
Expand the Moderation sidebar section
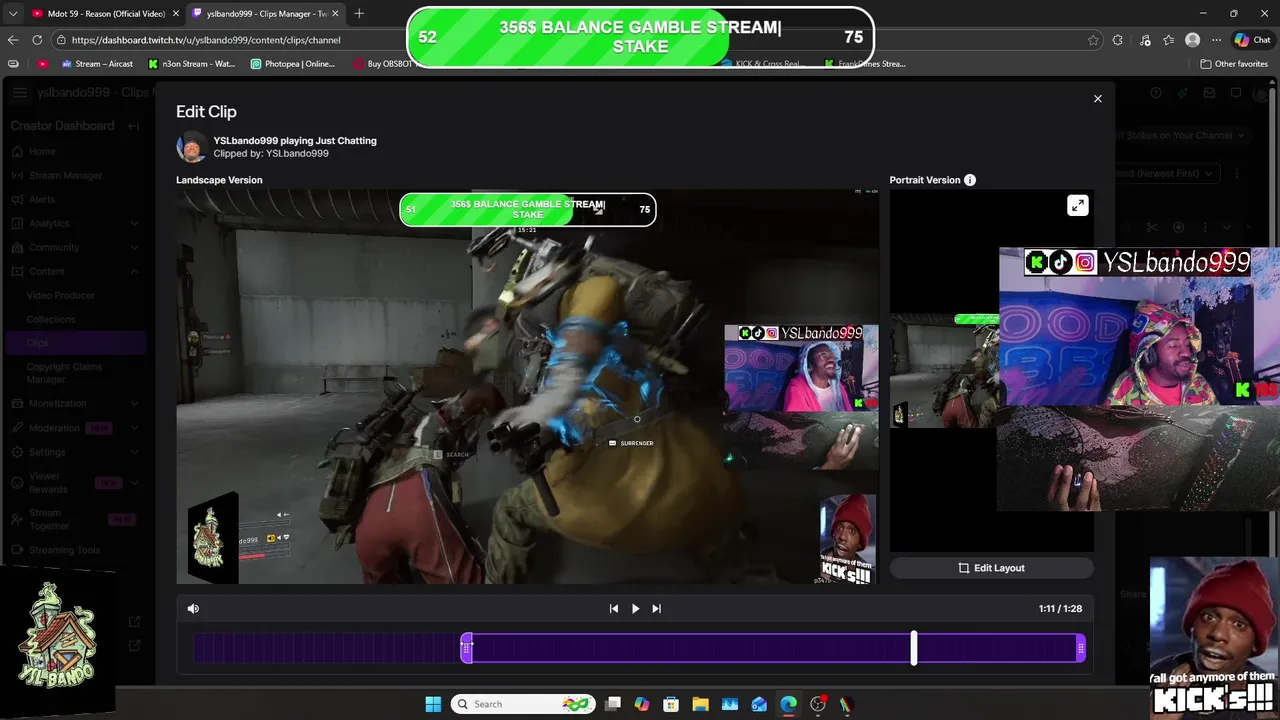(x=75, y=428)
